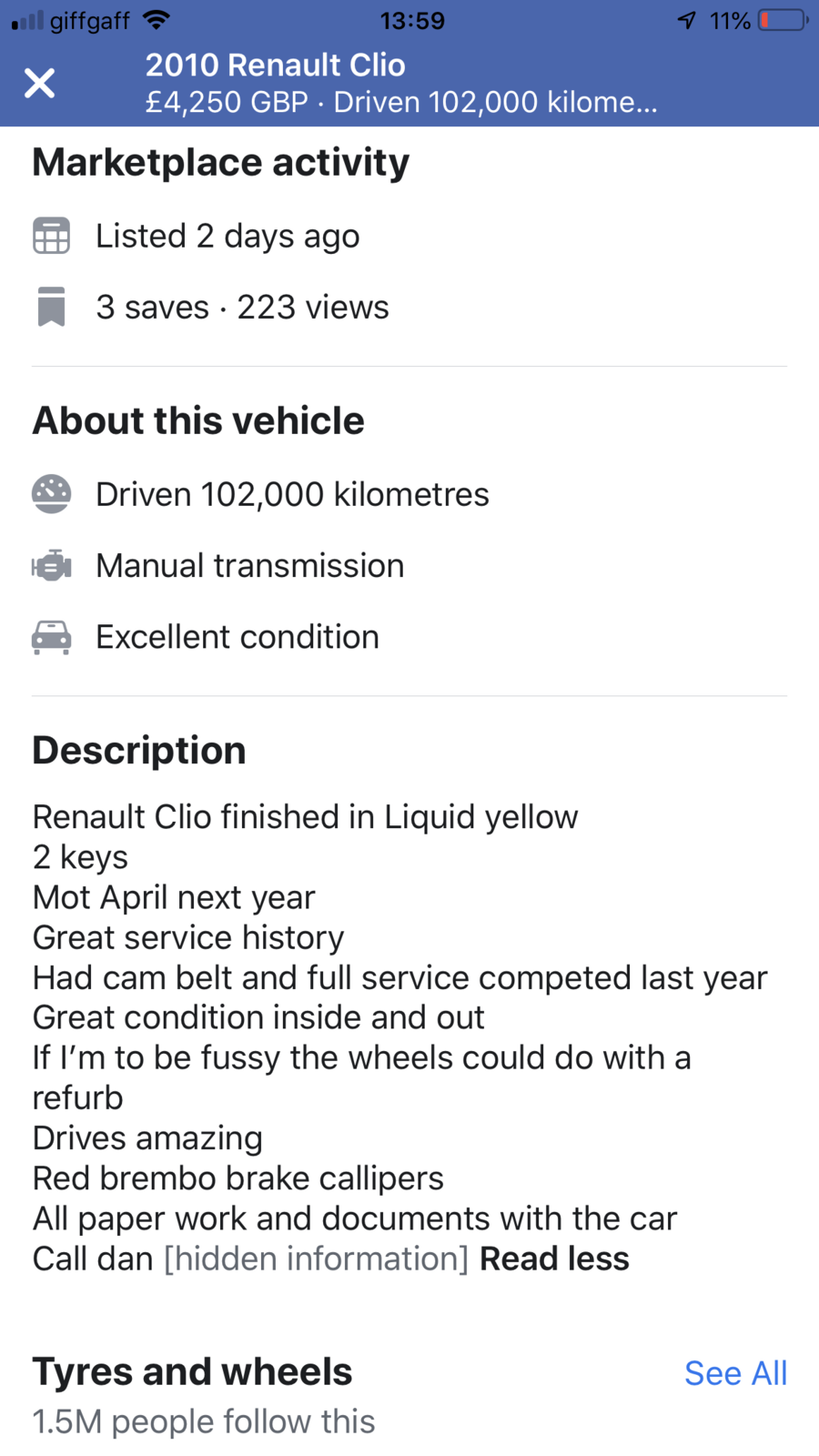Collapse description with Read less
Screen dimensions: 819x1456
coord(554,1259)
